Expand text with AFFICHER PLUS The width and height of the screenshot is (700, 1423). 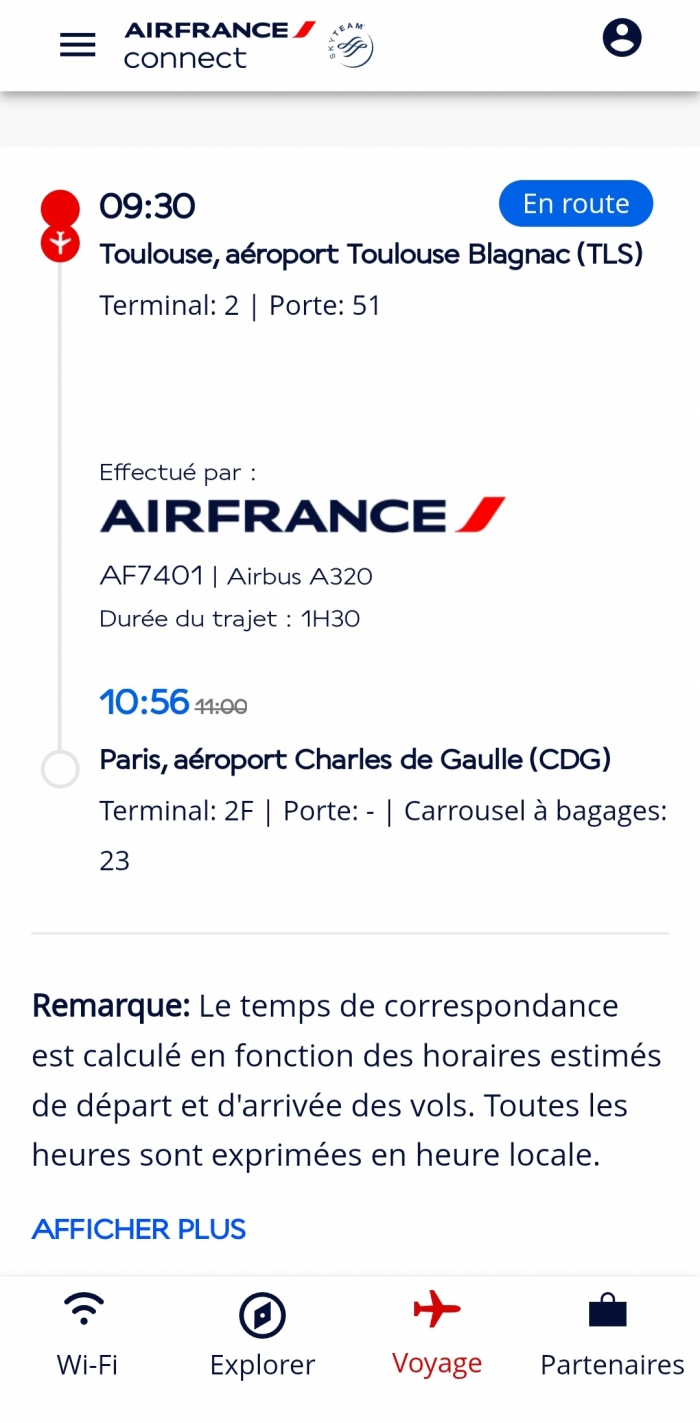pyautogui.click(x=139, y=1229)
